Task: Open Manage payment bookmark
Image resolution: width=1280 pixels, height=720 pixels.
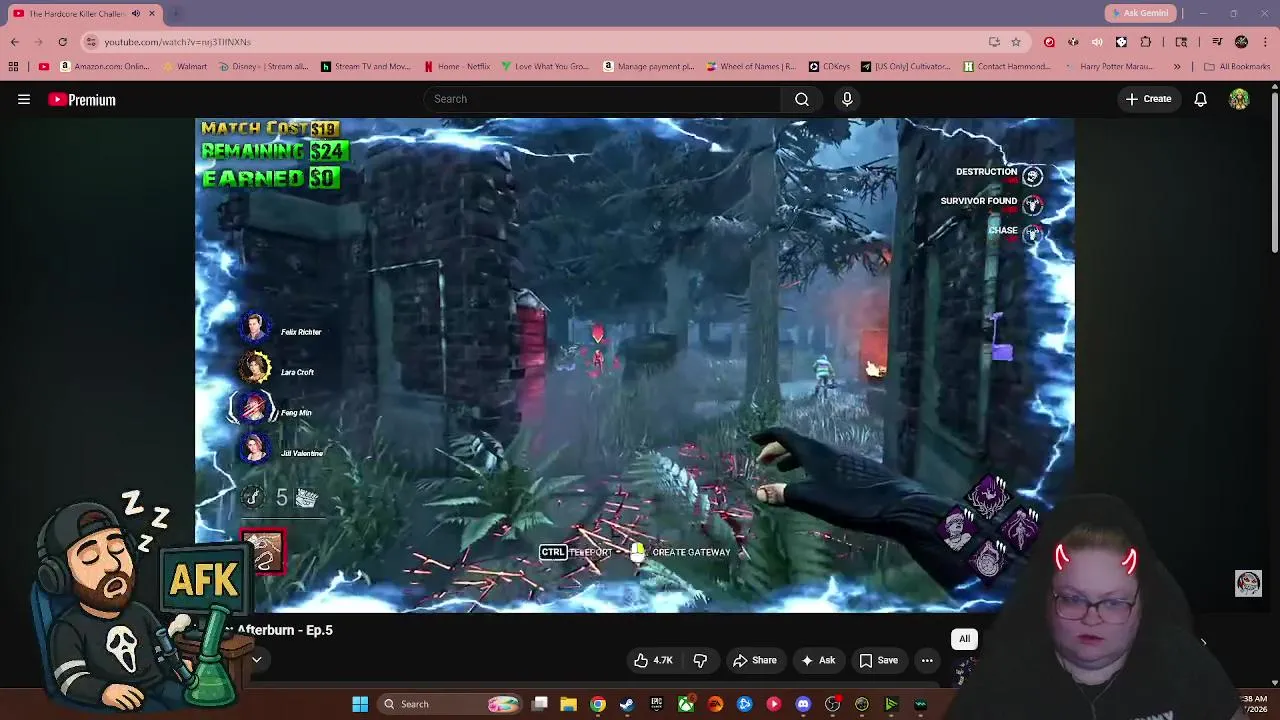Action: coord(648,67)
